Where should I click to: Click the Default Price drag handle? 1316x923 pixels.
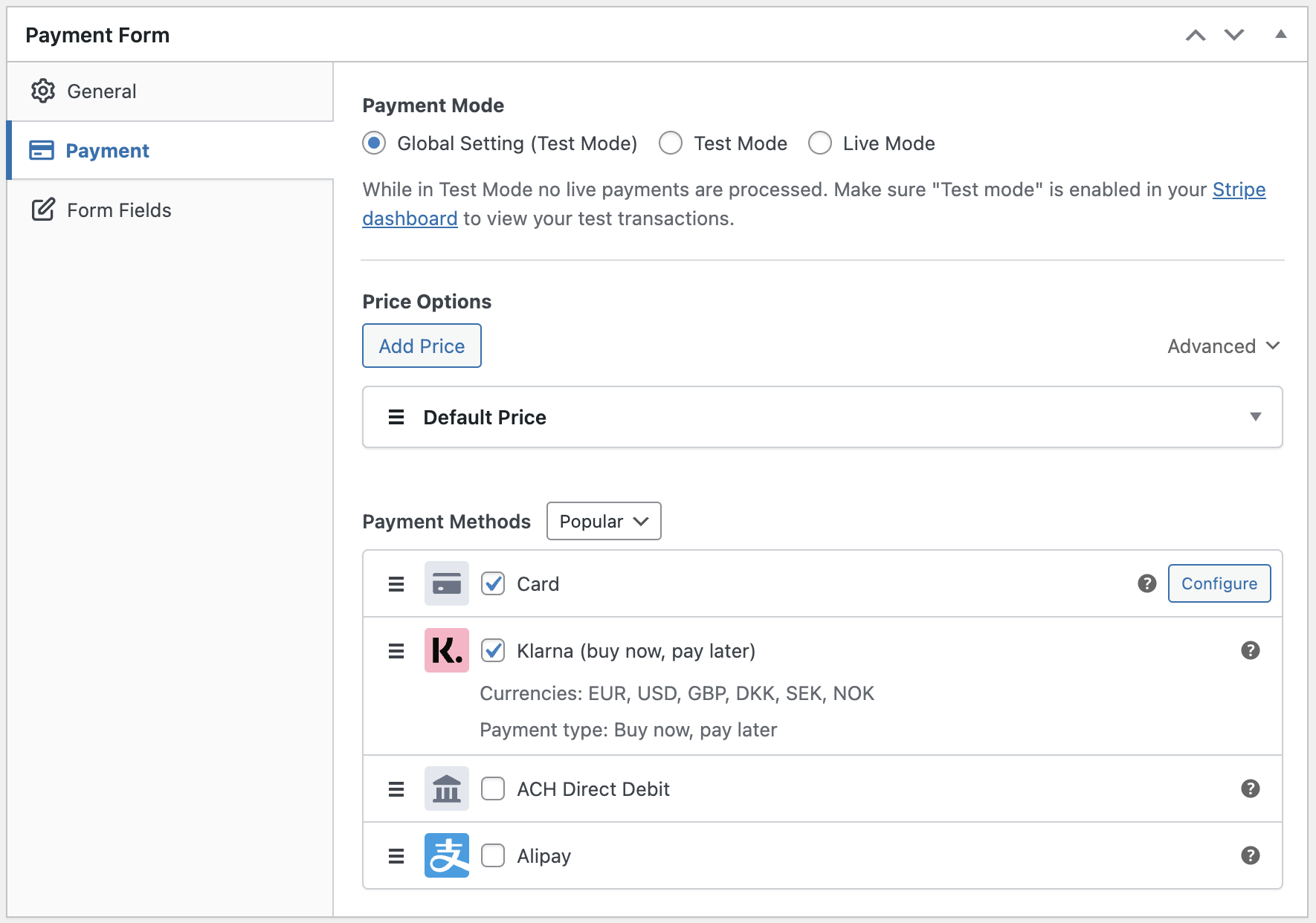pyautogui.click(x=396, y=417)
